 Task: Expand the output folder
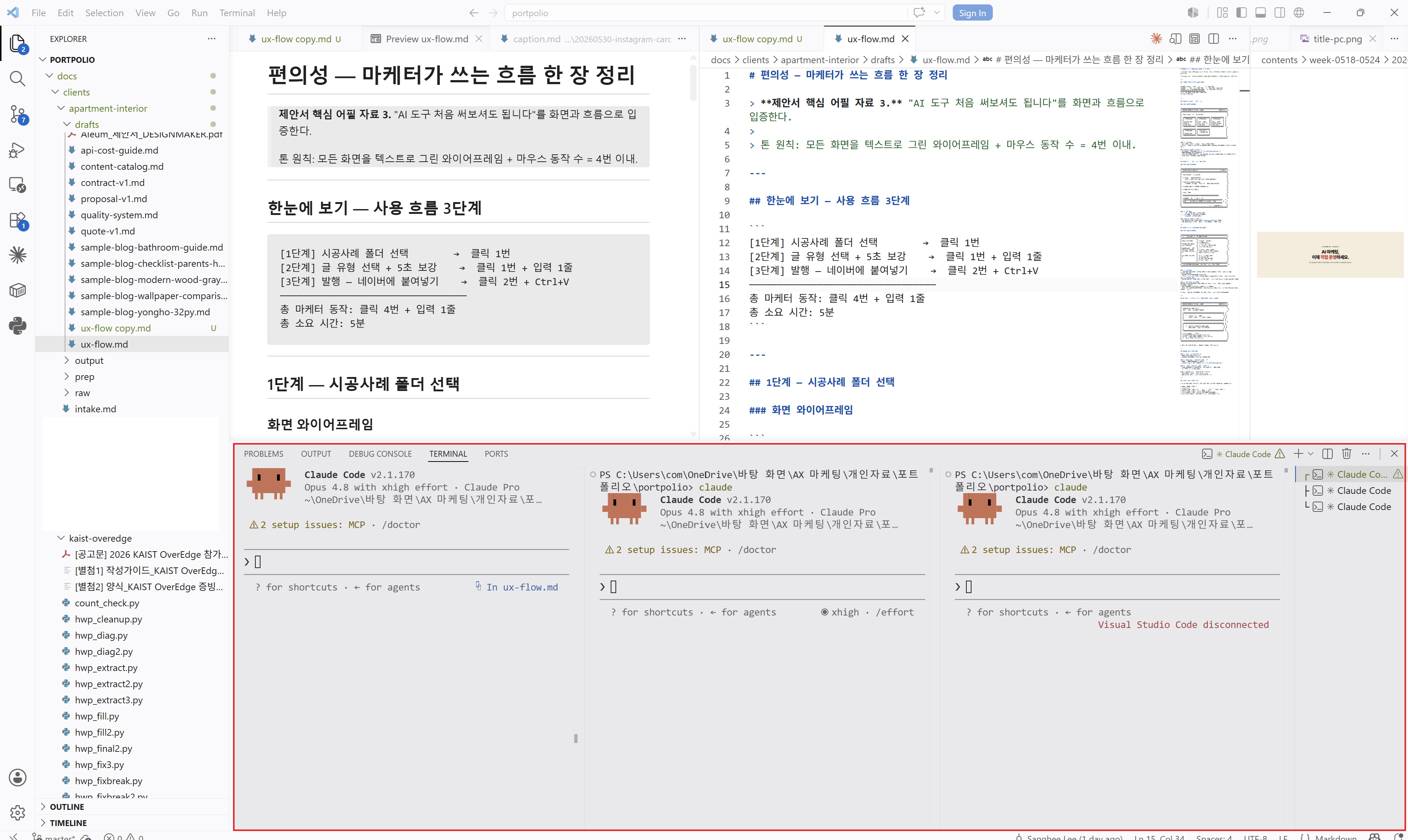(x=67, y=360)
